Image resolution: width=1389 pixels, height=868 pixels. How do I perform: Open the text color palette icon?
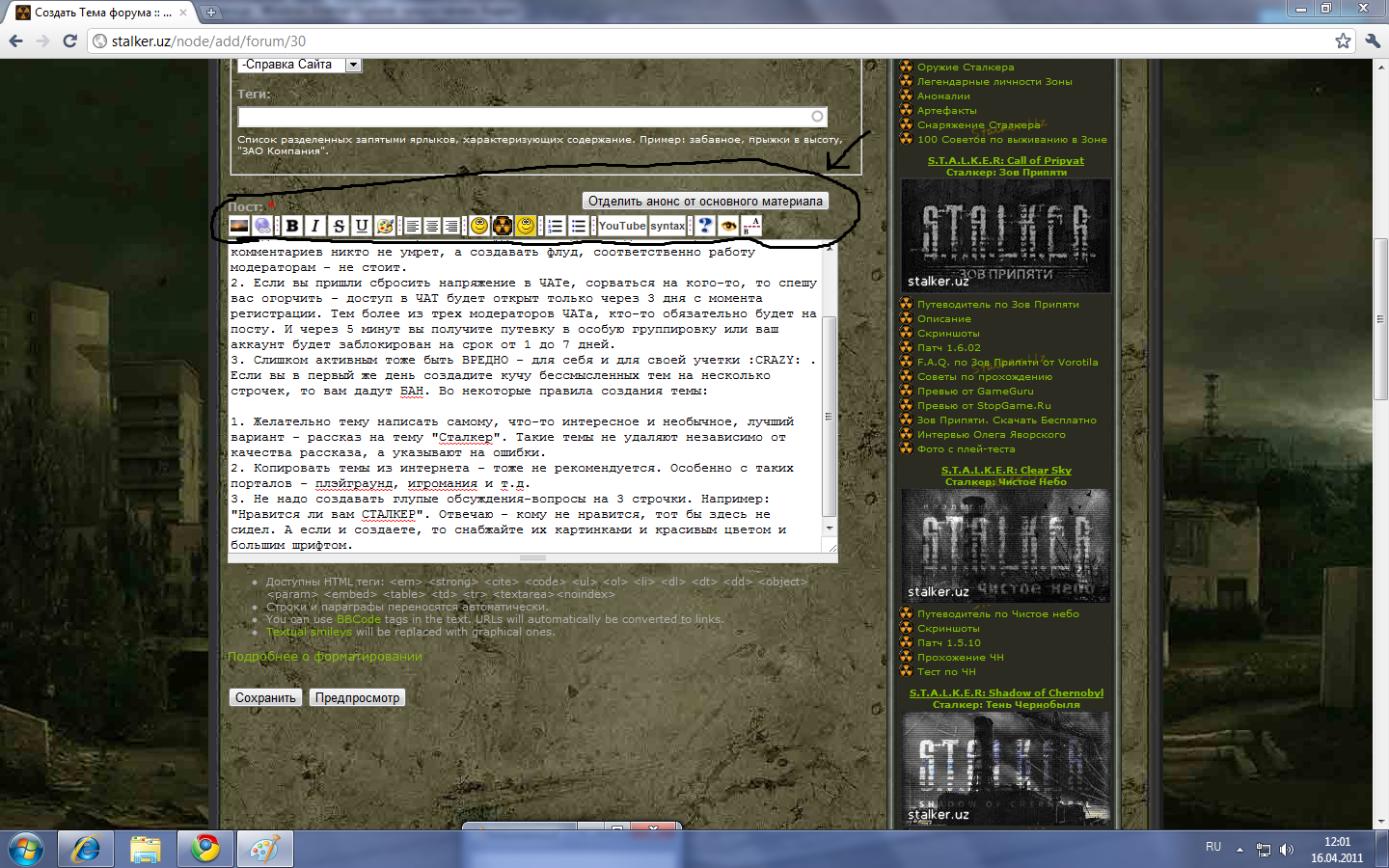[x=385, y=226]
